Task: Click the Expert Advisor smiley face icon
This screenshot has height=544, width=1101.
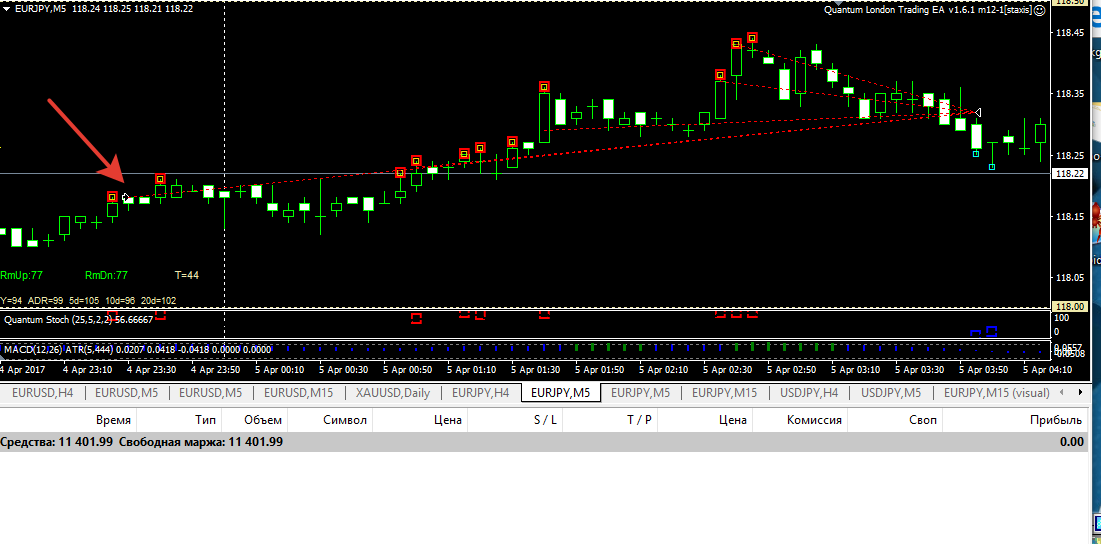Action: tap(1039, 10)
